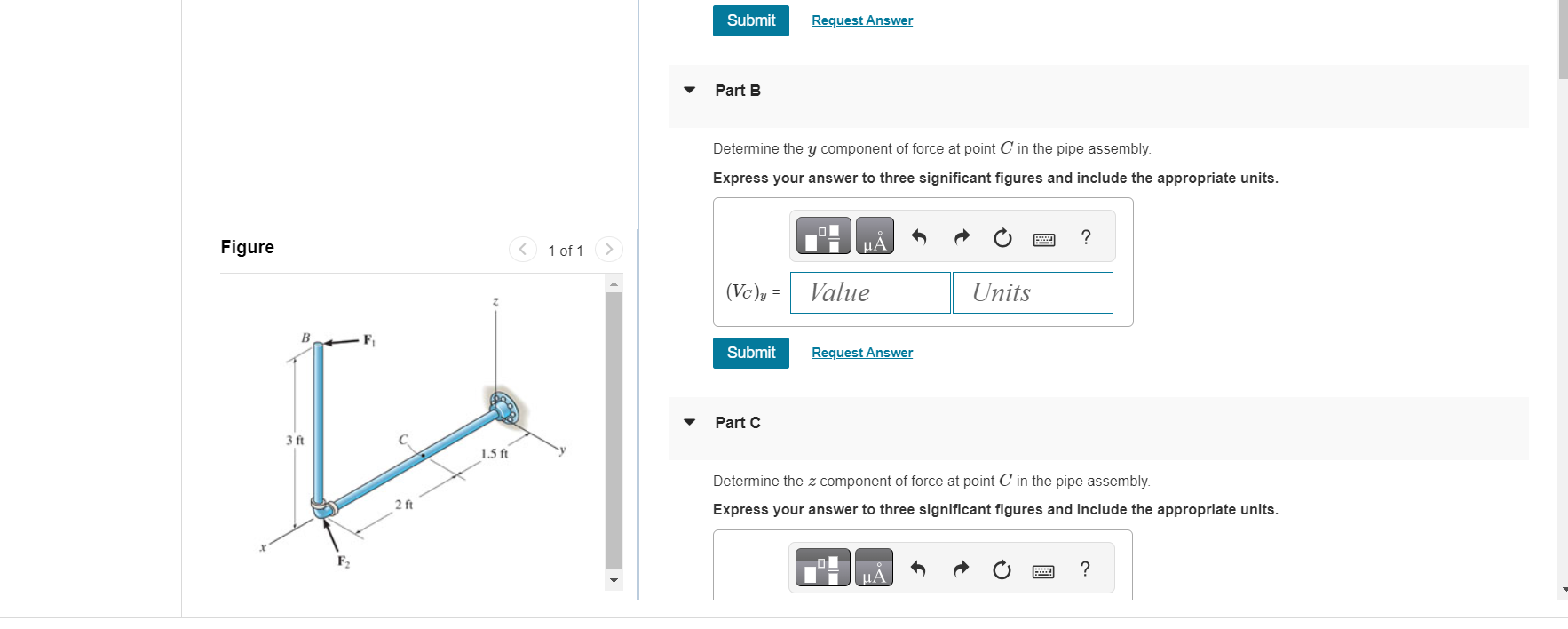Click the next figure chevron arrow
Image resolution: width=1568 pixels, height=629 pixels.
coord(608,250)
